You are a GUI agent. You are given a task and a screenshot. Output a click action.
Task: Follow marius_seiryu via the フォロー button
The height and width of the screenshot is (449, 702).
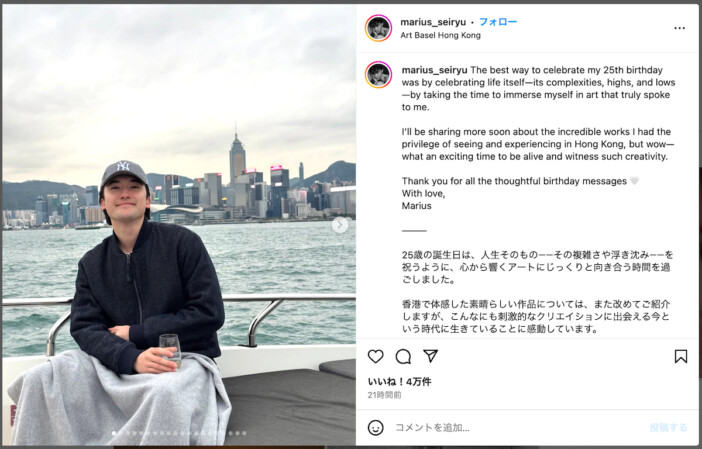498,22
